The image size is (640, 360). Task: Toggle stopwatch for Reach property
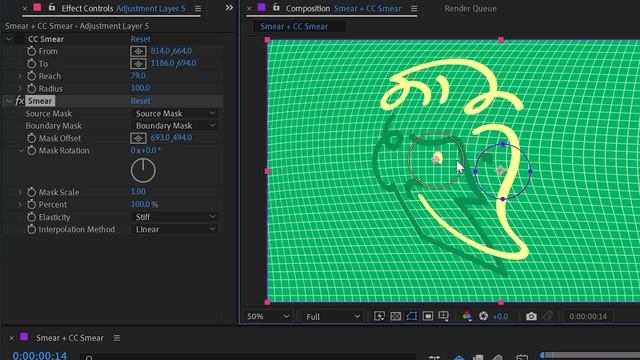31,76
